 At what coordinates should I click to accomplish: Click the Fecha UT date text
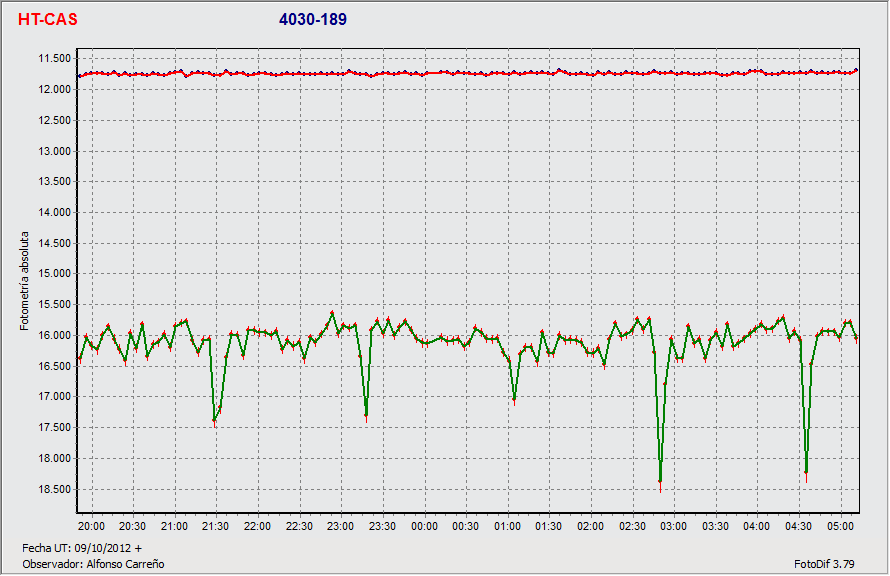click(82, 548)
